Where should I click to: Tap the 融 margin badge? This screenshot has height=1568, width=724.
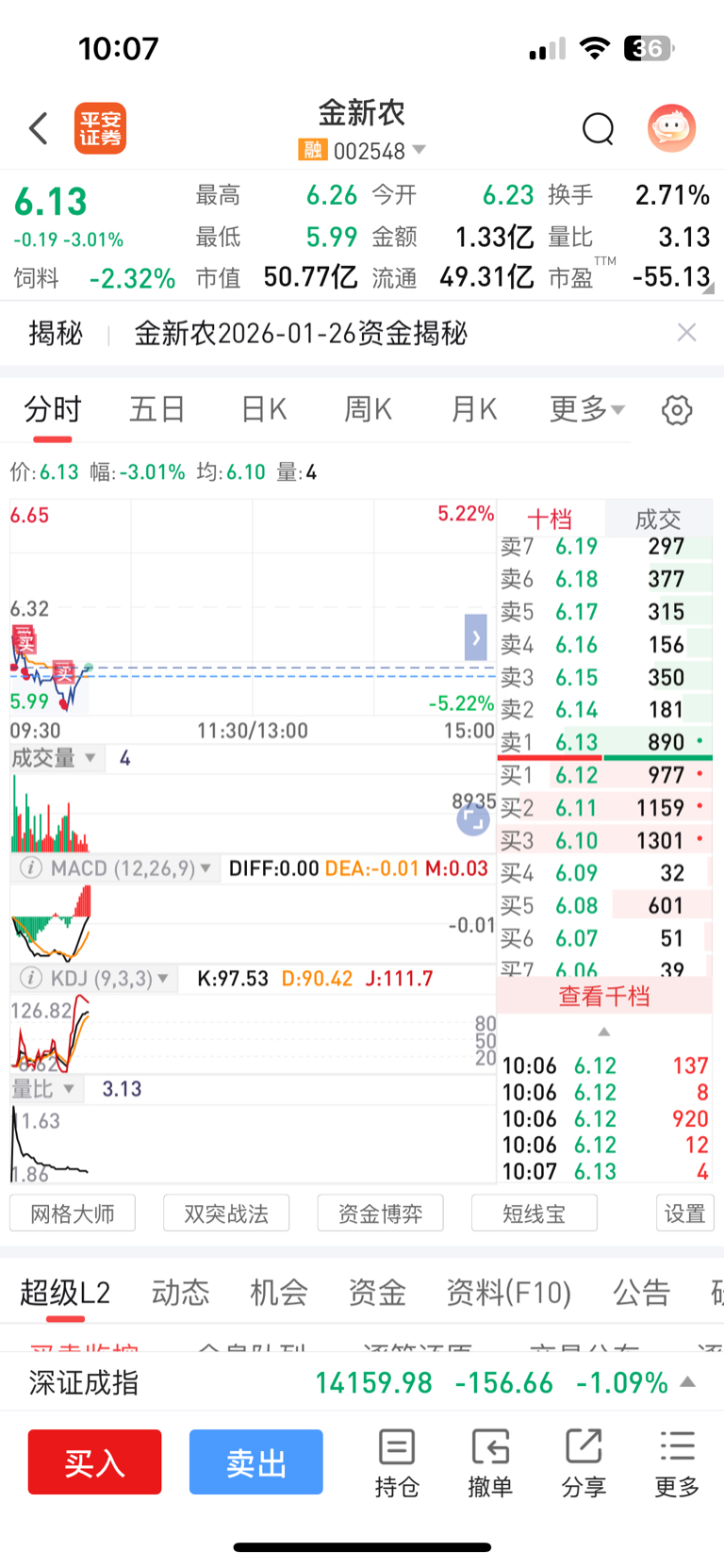(x=312, y=150)
